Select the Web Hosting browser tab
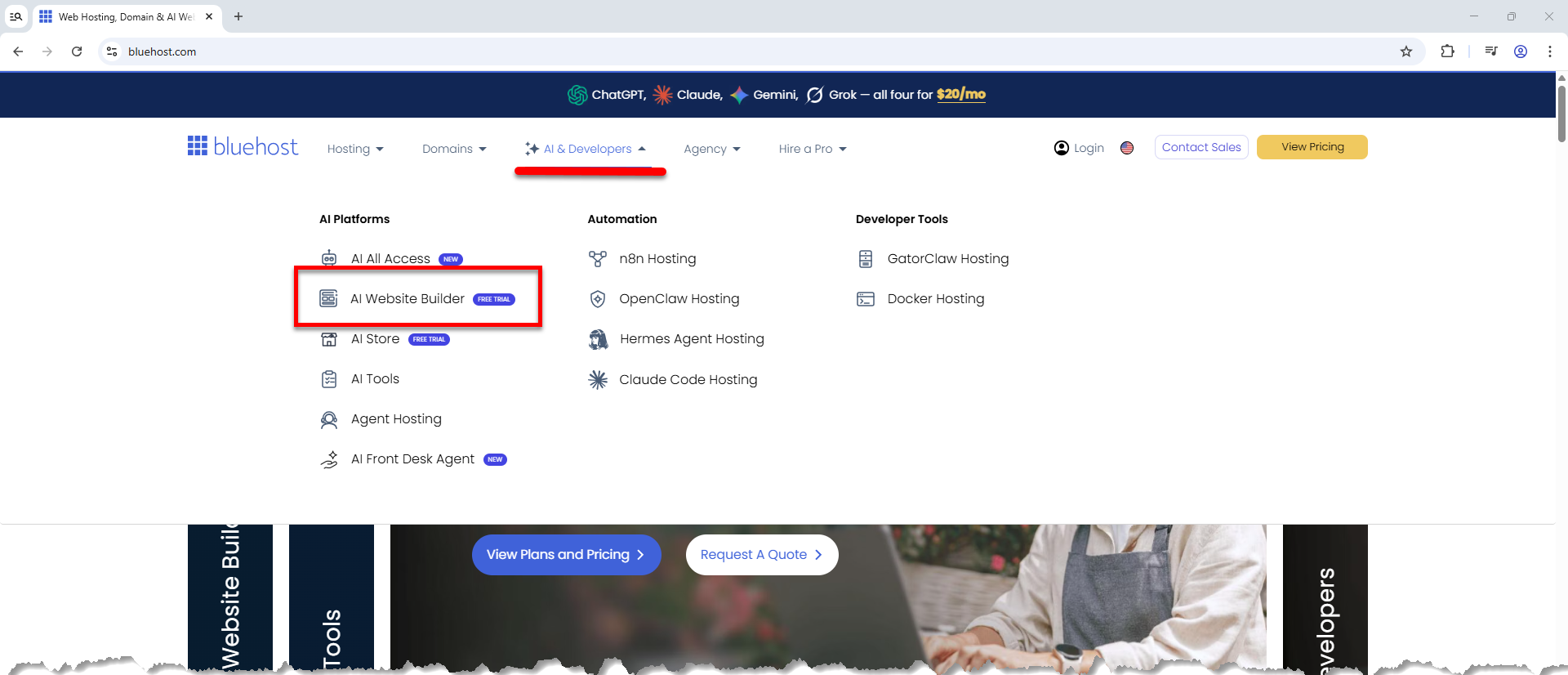The width and height of the screenshot is (1568, 675). click(127, 16)
